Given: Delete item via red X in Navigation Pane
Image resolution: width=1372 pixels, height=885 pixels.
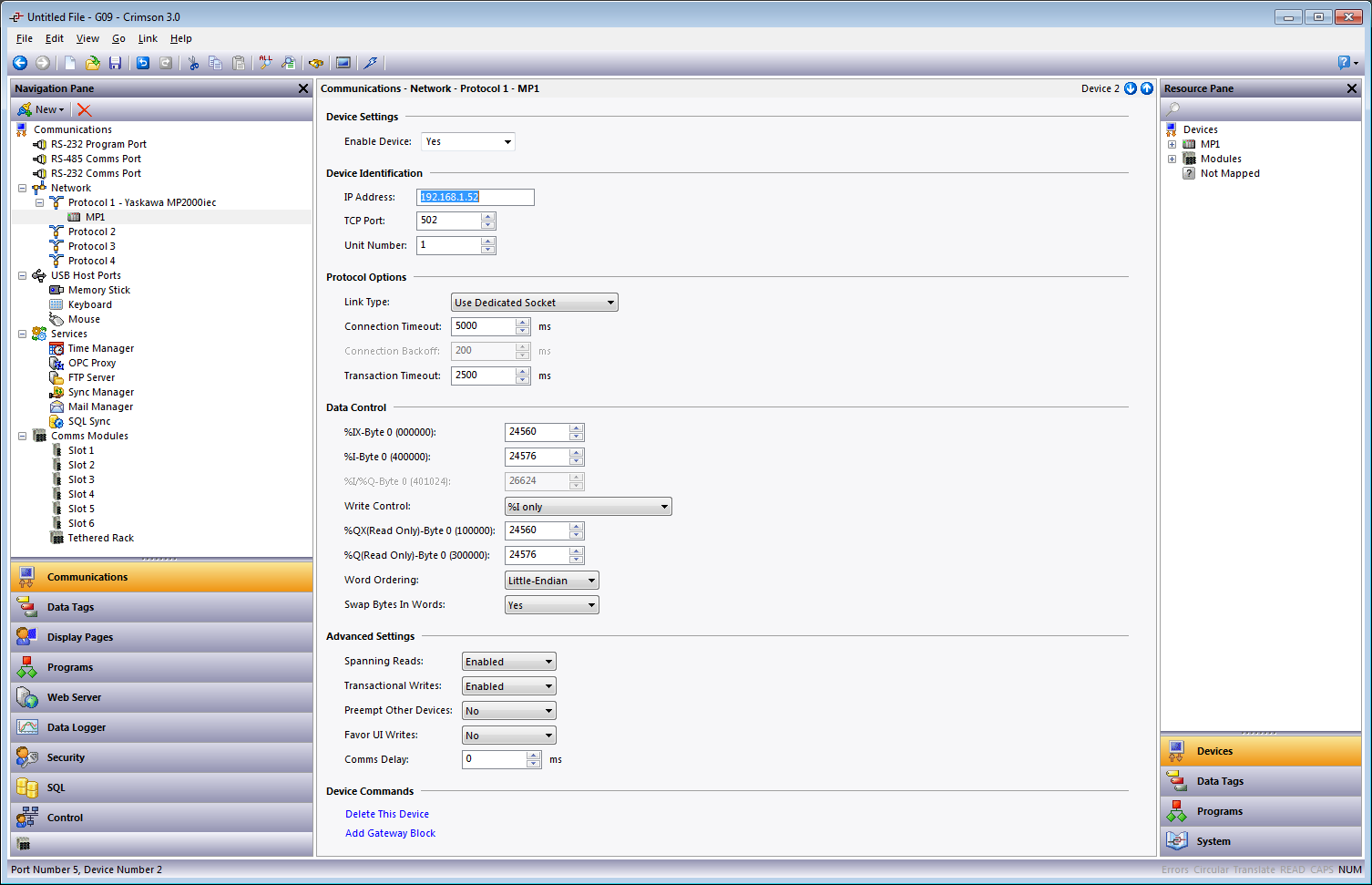Looking at the screenshot, I should click(x=85, y=109).
